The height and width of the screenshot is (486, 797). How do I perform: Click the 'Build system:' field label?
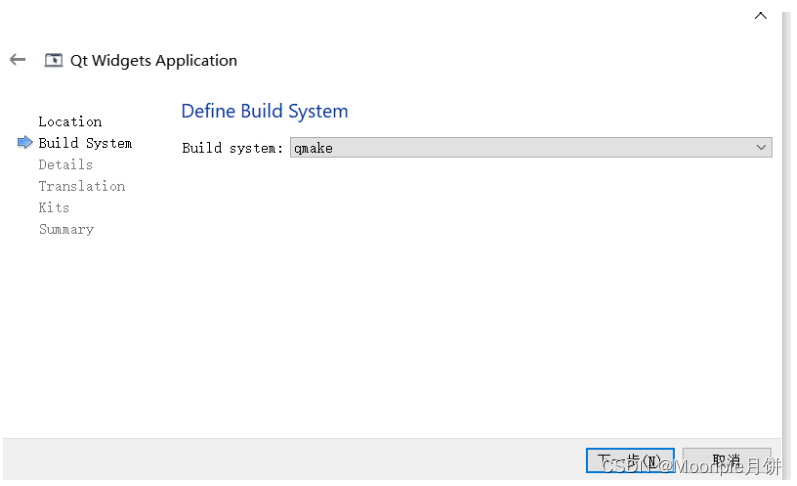[x=232, y=148]
